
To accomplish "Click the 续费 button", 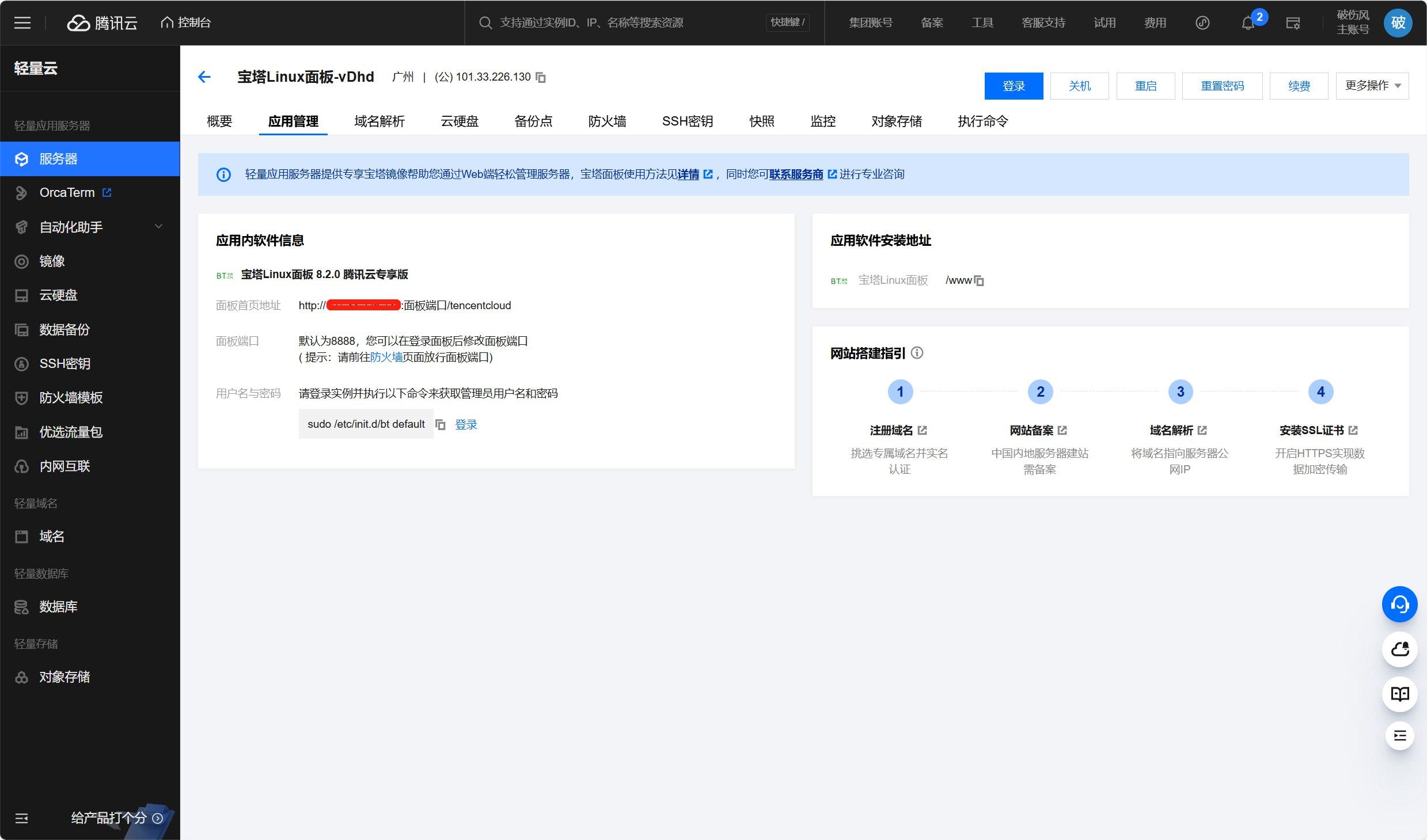I will coord(1299,86).
